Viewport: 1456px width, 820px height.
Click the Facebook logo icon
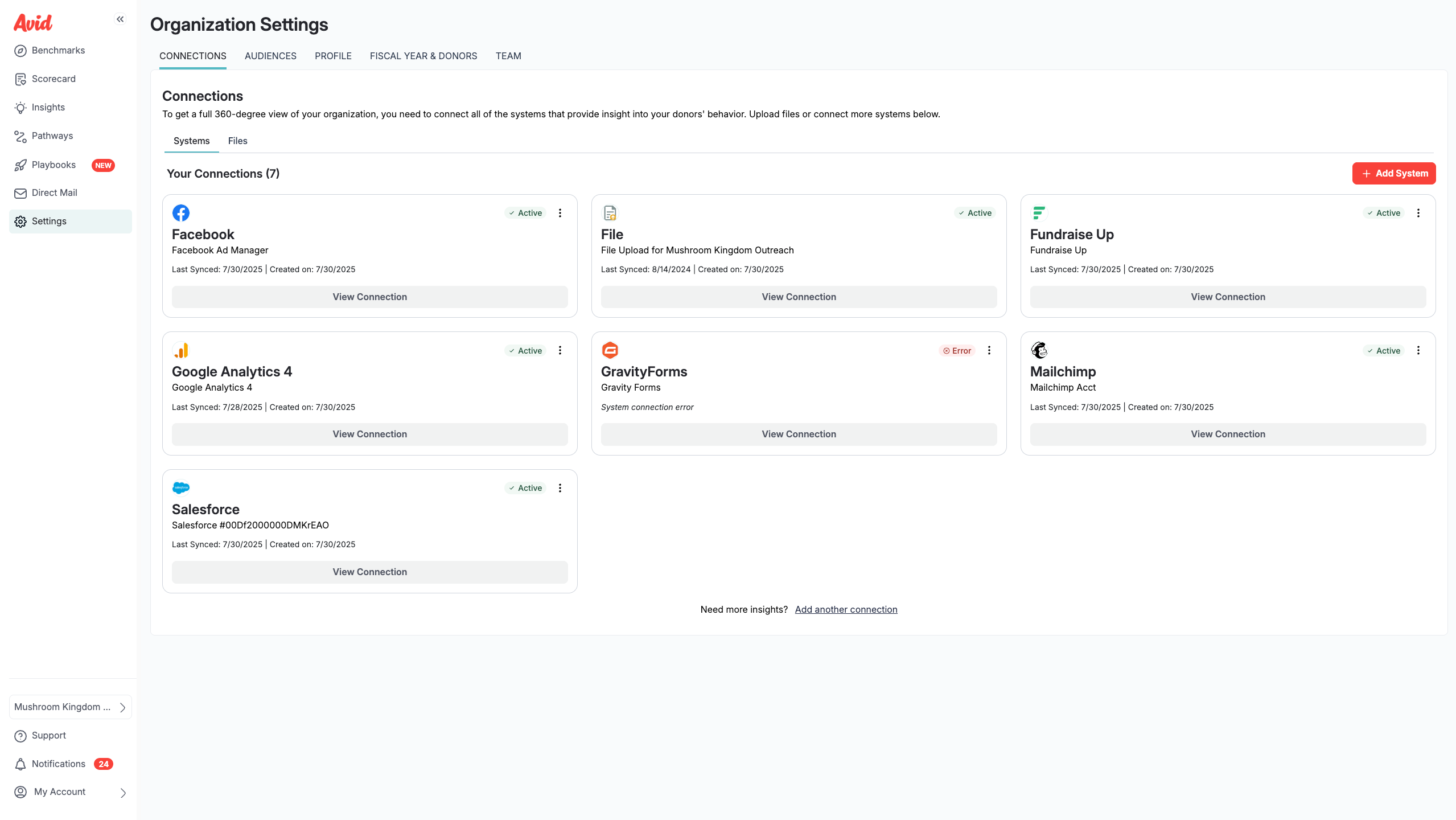click(181, 213)
